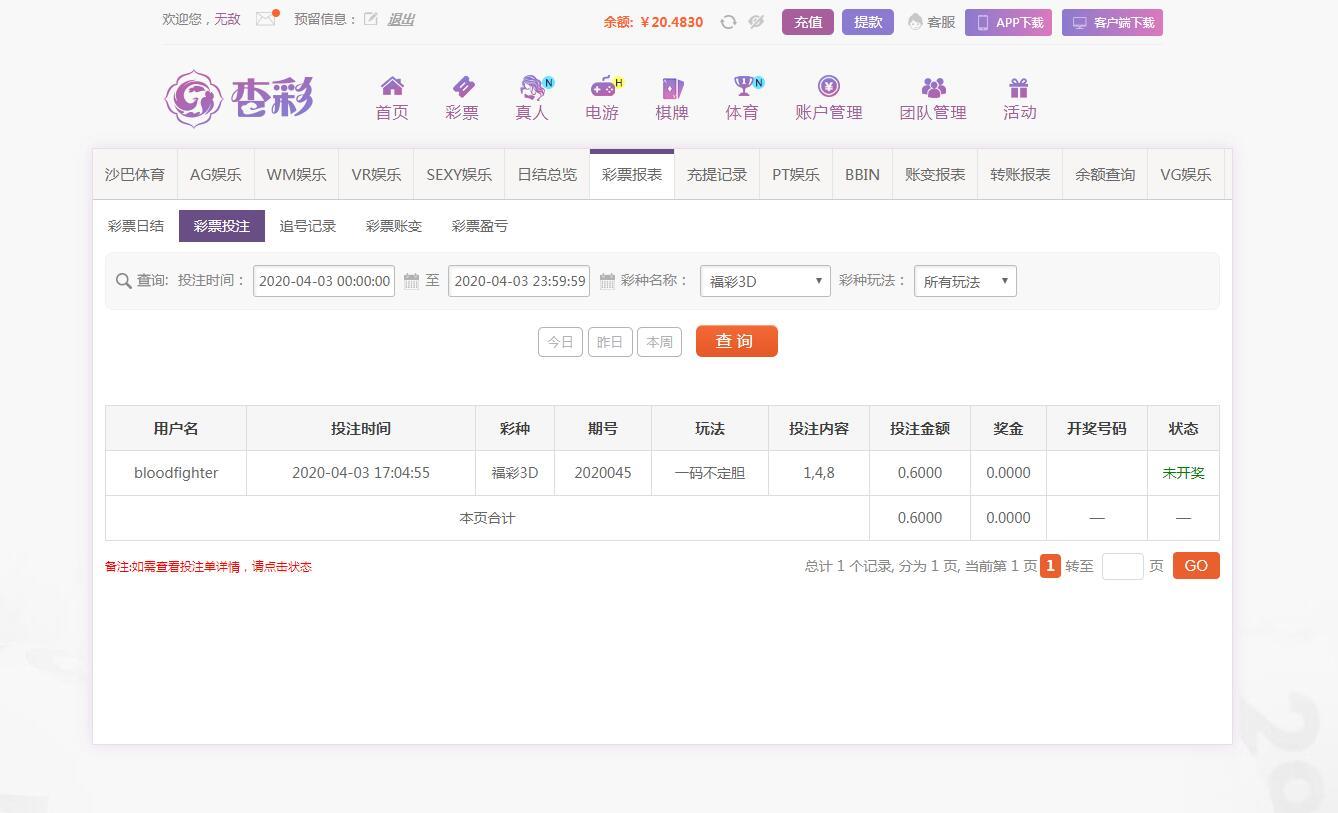Open the mail envelope icon with notification
The height and width of the screenshot is (813, 1338).
coord(266,18)
